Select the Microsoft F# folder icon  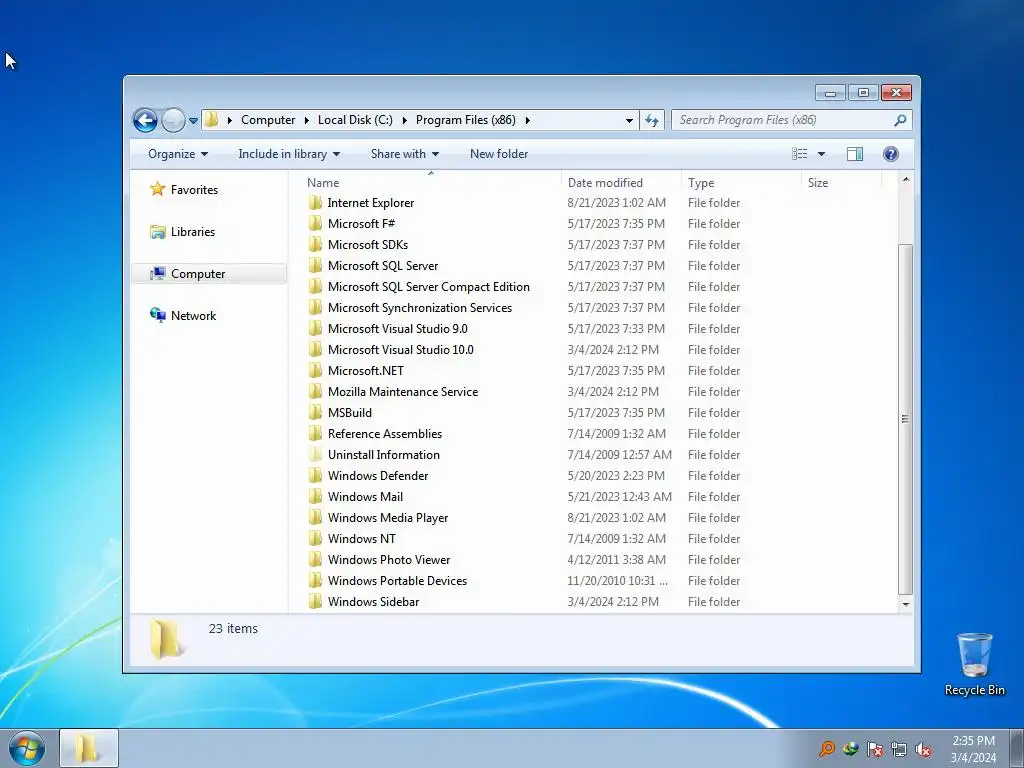(315, 224)
